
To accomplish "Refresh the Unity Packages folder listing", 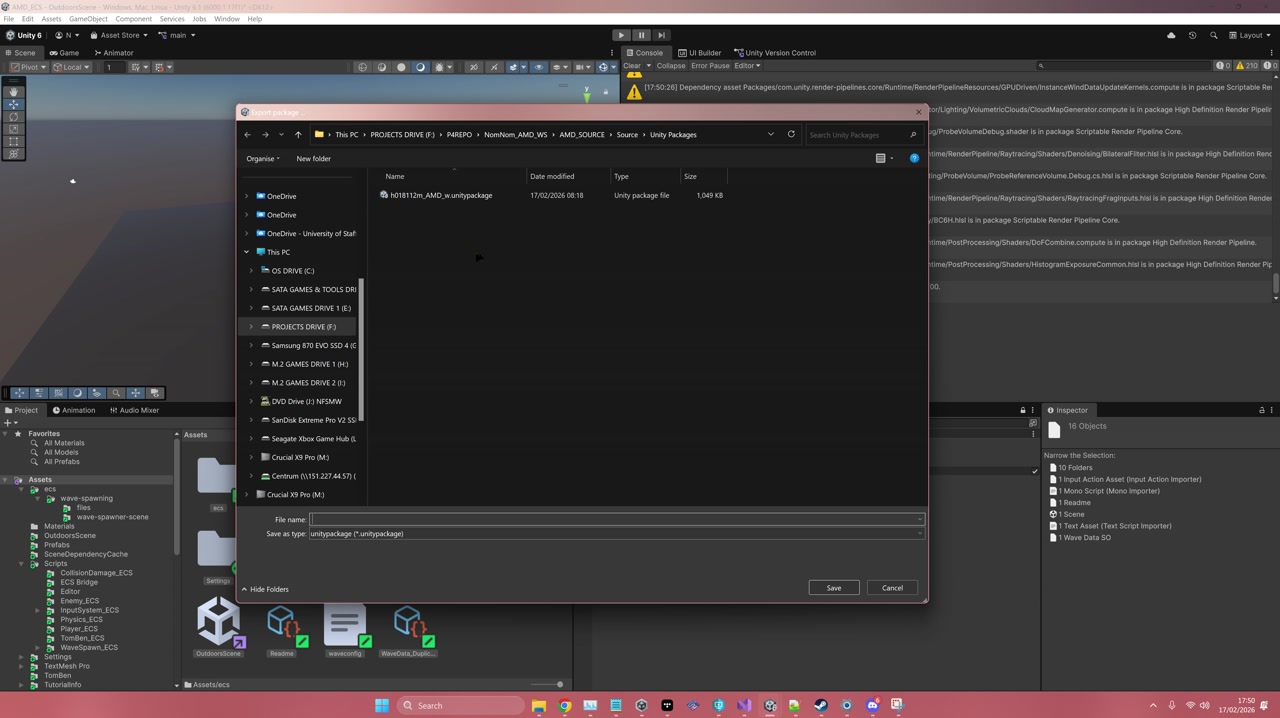I will point(791,134).
